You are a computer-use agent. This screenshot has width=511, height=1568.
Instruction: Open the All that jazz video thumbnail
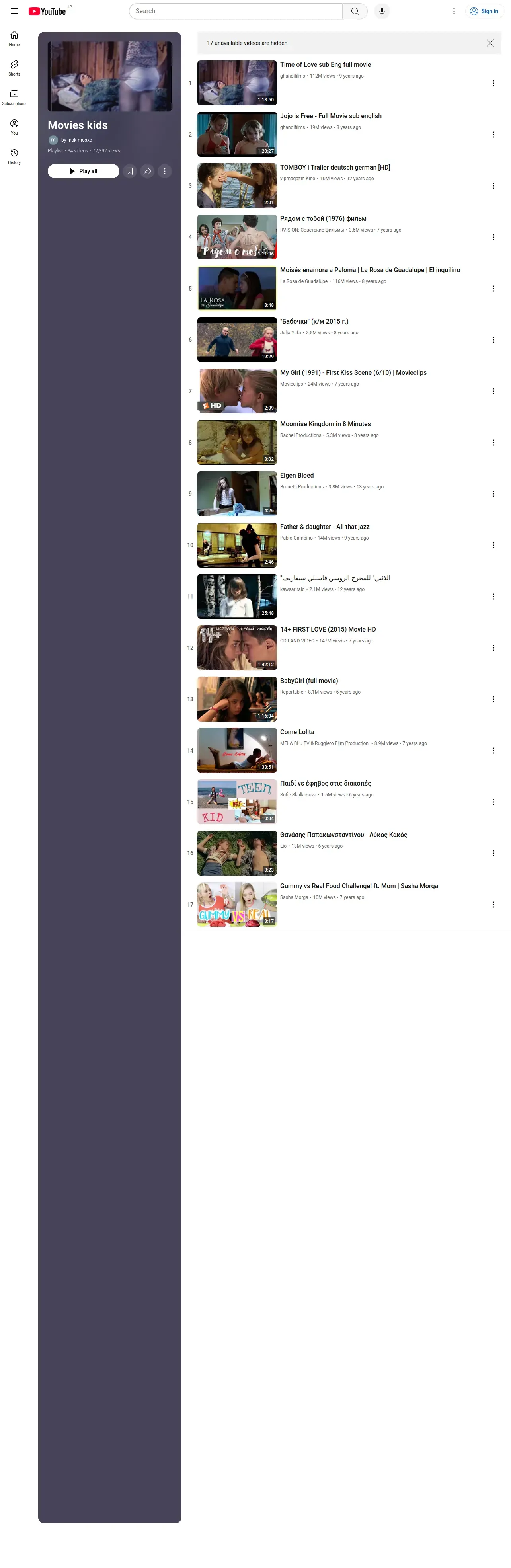(237, 545)
